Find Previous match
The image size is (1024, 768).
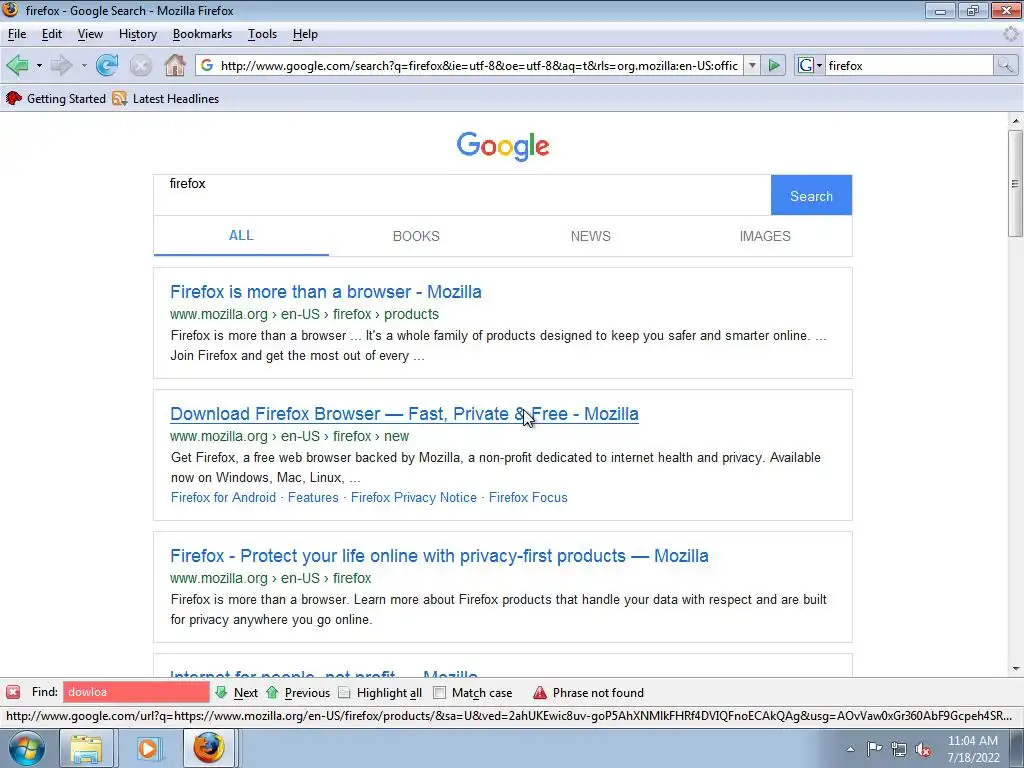[298, 693]
